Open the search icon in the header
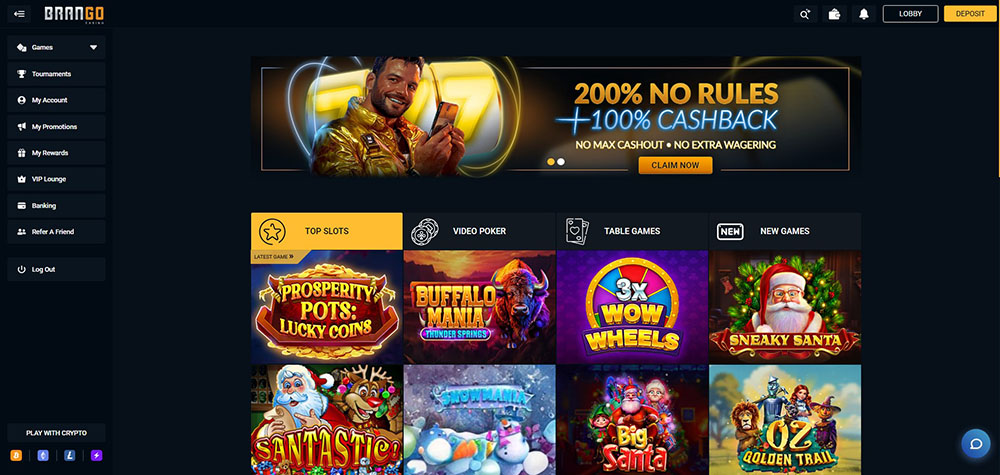Screen dimensions: 1000x475 (x=805, y=14)
